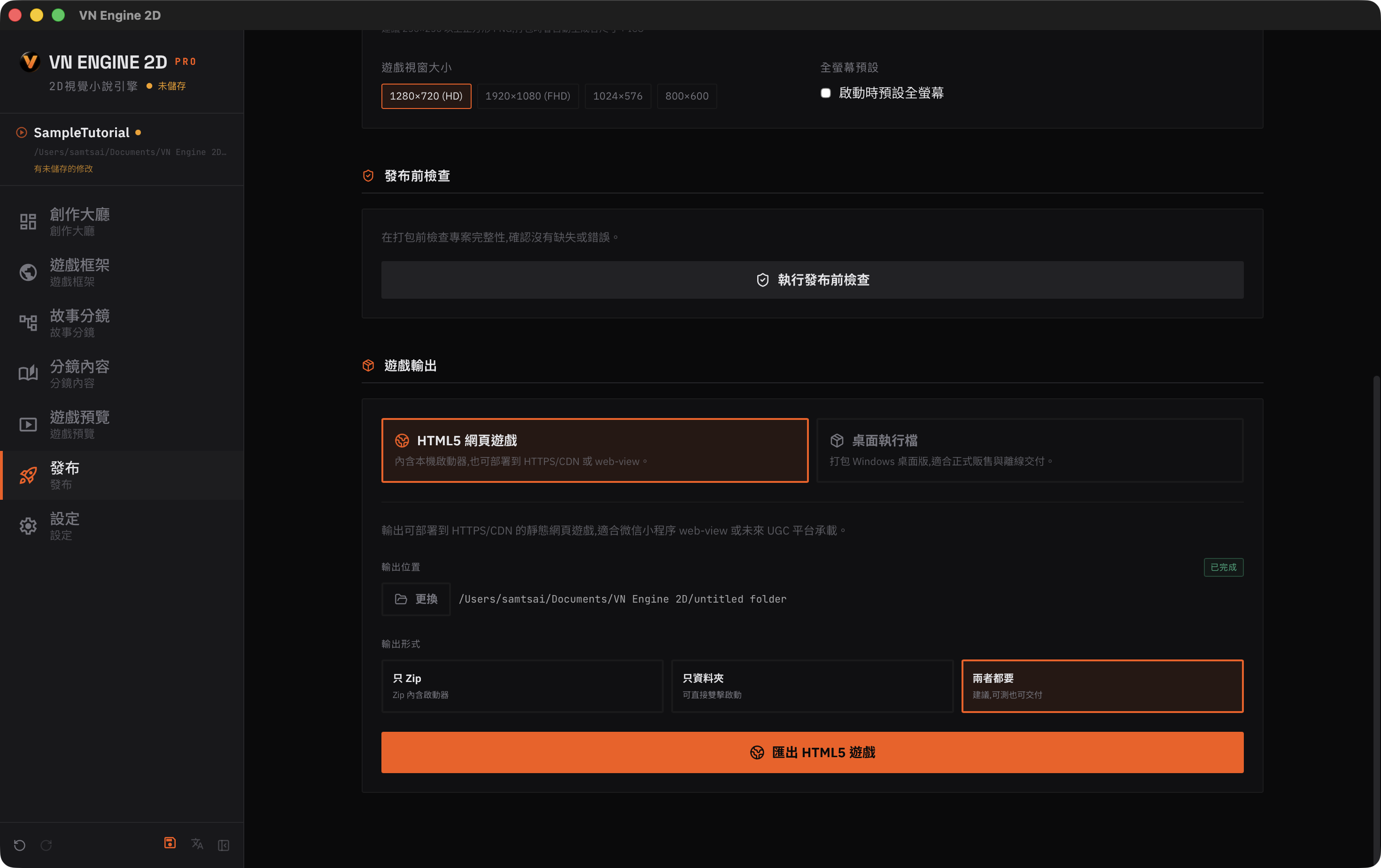1381x868 pixels.
Task: Click the 發布前檢查 section heading
Action: [417, 176]
